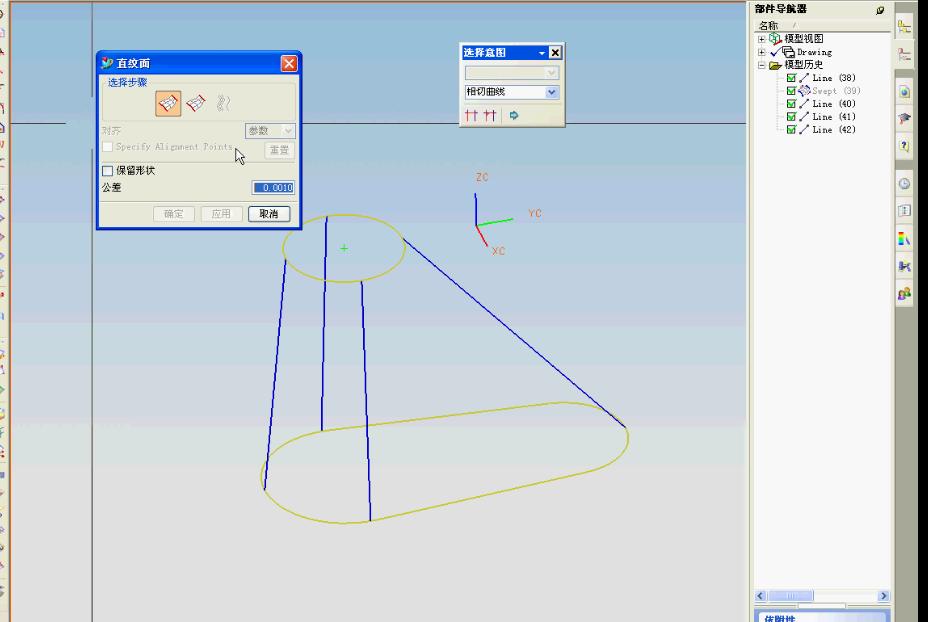Toggle the Specify Alignment Points checkbox
Viewport: 928px width, 622px height.
click(x=107, y=147)
